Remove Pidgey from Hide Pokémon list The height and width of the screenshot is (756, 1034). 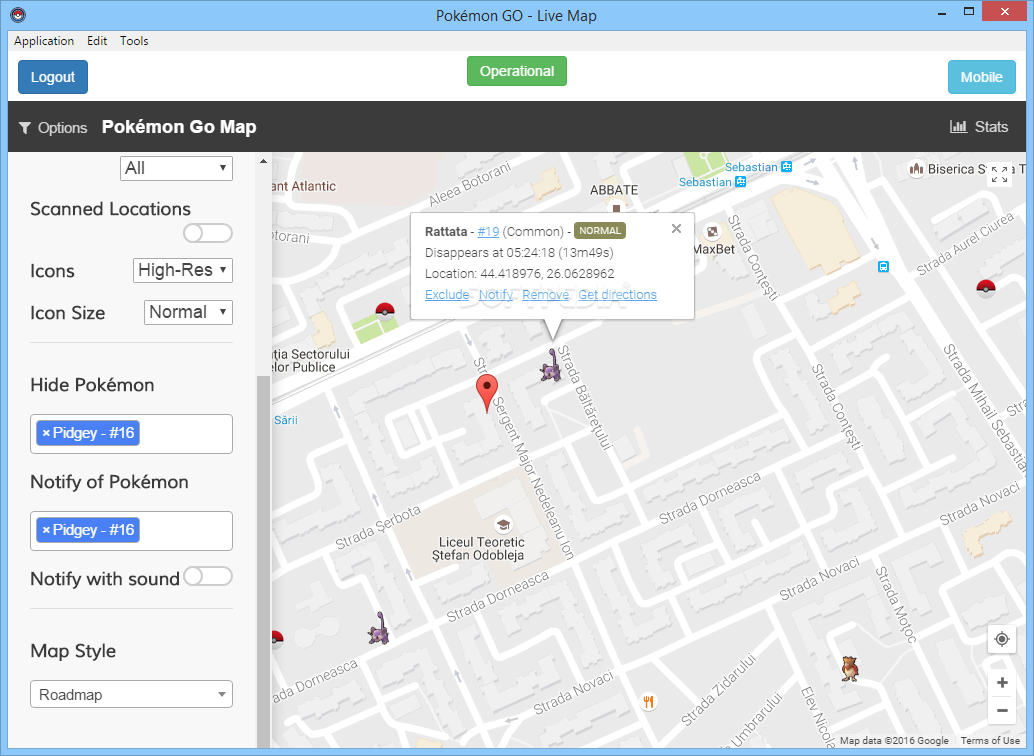46,433
